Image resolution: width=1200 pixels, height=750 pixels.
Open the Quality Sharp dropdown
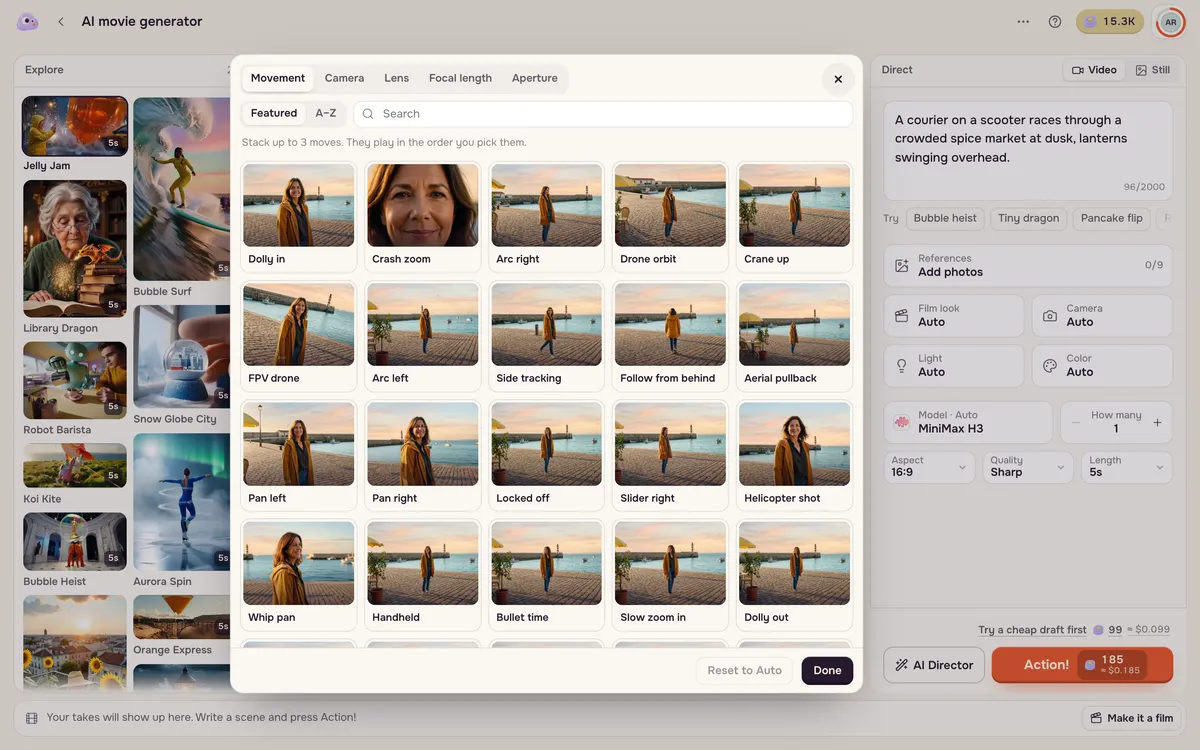pos(1028,467)
